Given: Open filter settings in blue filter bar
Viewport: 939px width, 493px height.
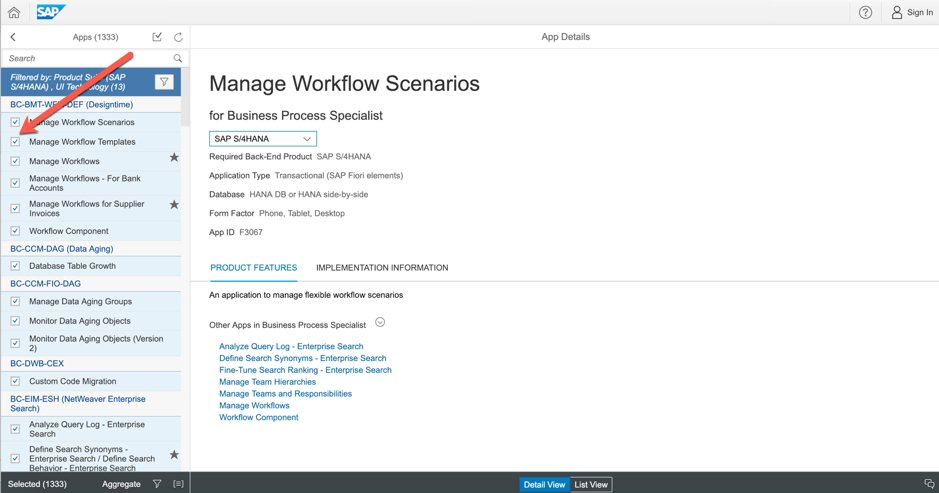Looking at the screenshot, I should pyautogui.click(x=164, y=82).
